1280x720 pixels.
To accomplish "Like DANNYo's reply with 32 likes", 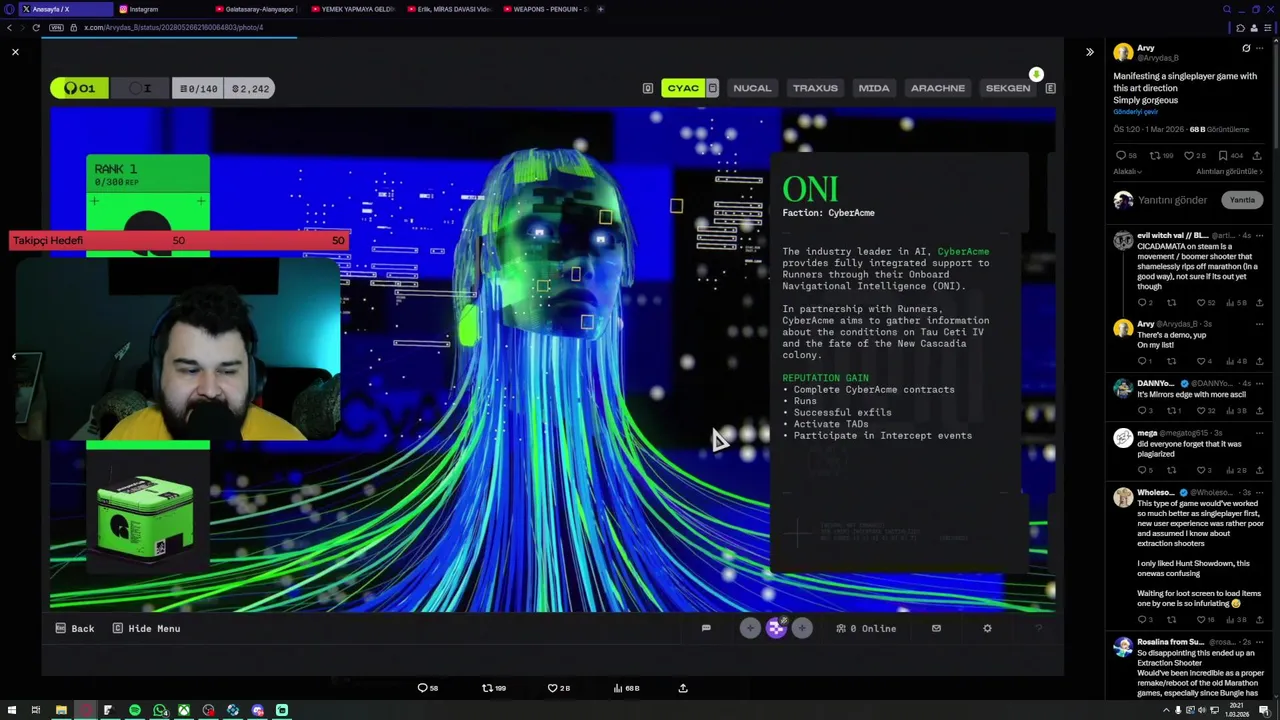I will pyautogui.click(x=1207, y=411).
